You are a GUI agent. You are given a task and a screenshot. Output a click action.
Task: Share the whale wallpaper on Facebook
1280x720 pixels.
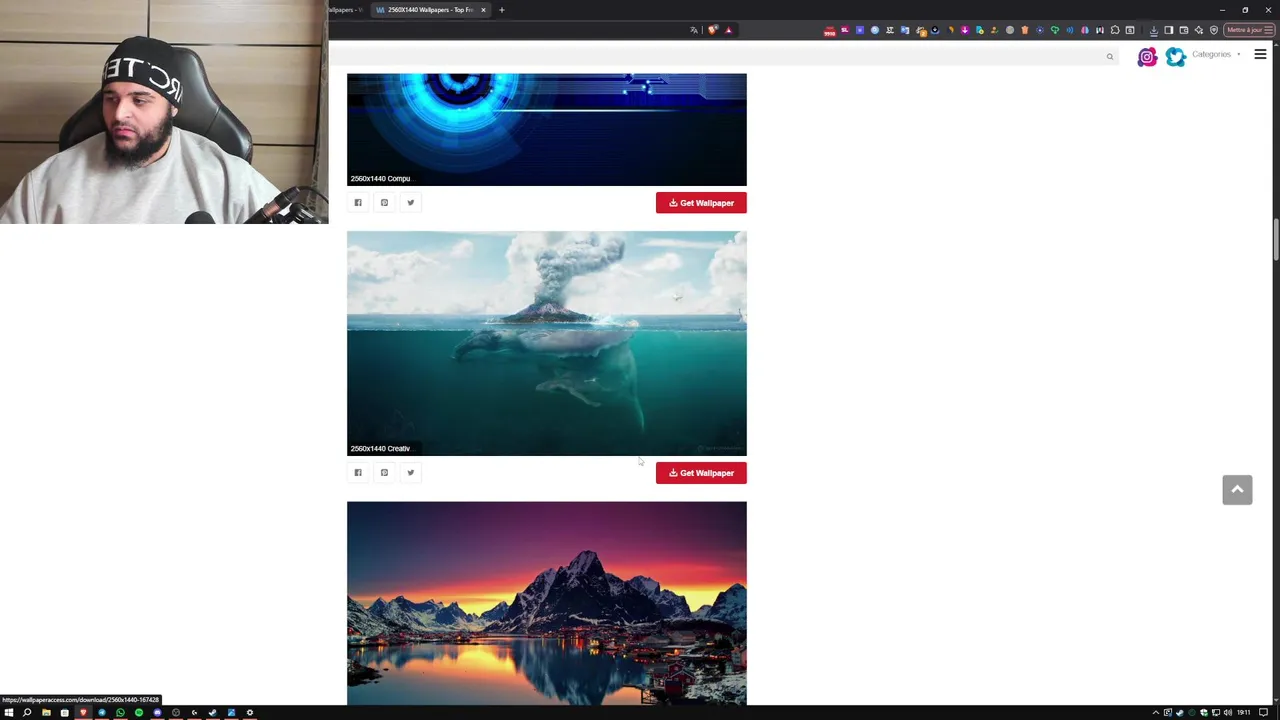(x=358, y=473)
